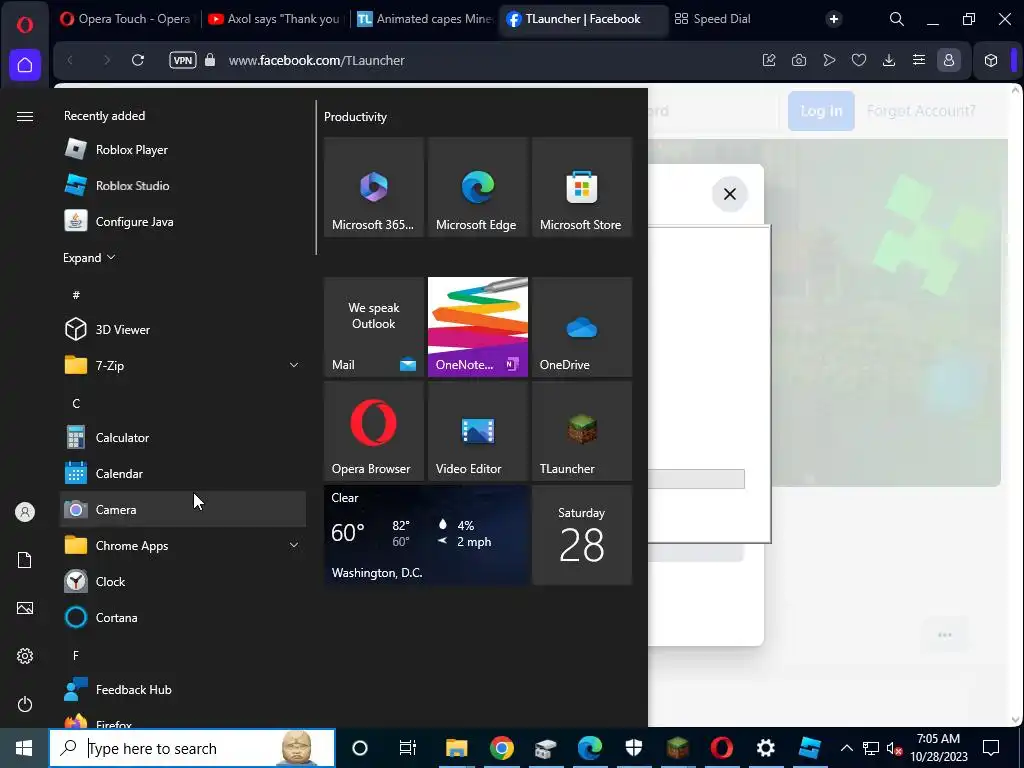
Task: Jump to the letter C app group header
Action: click(76, 403)
